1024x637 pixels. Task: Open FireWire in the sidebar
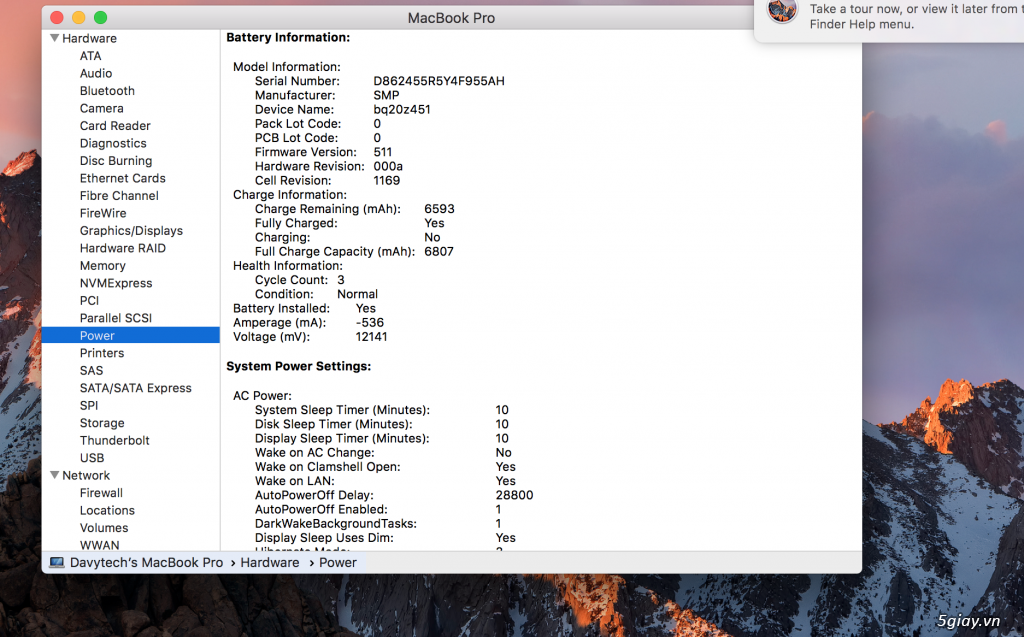[103, 213]
